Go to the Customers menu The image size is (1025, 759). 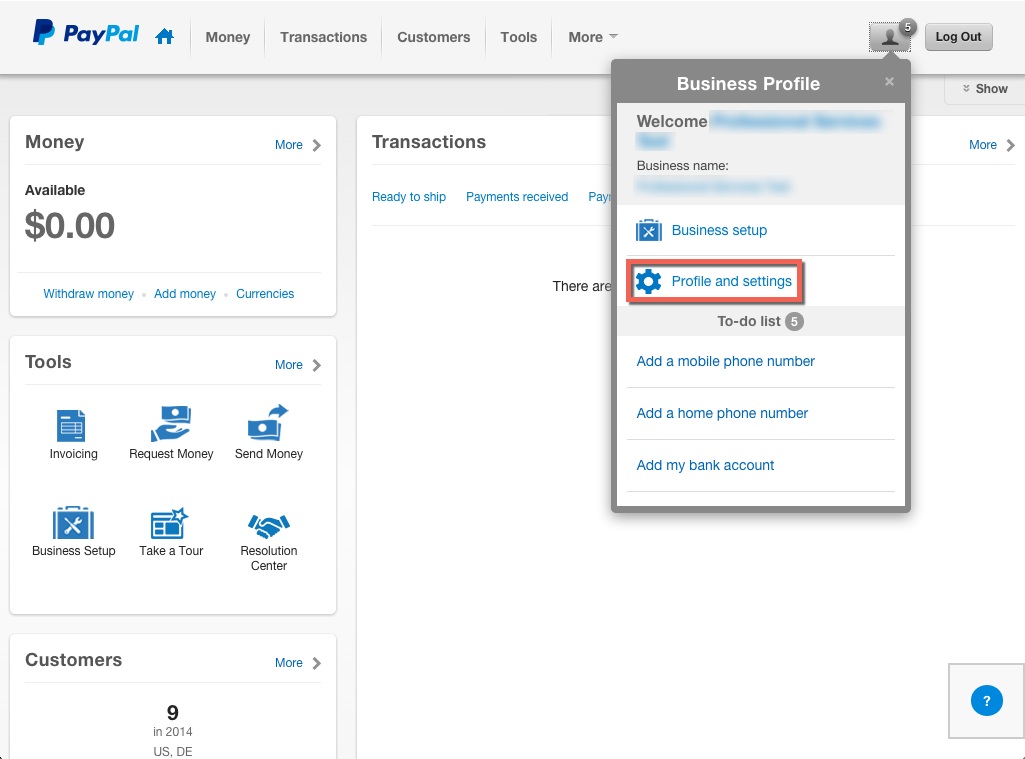tap(433, 37)
